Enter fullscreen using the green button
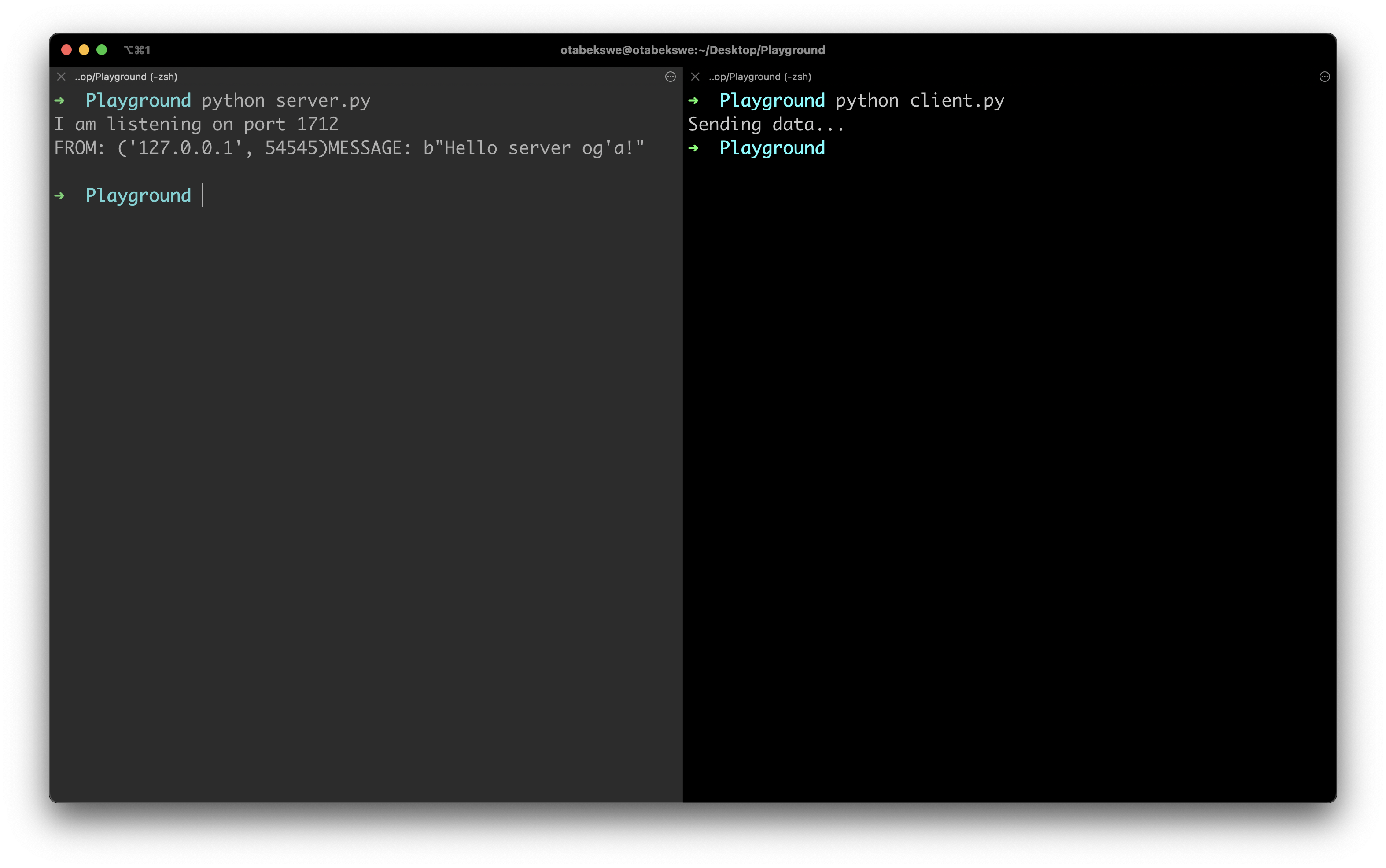The image size is (1386, 868). tap(102, 50)
